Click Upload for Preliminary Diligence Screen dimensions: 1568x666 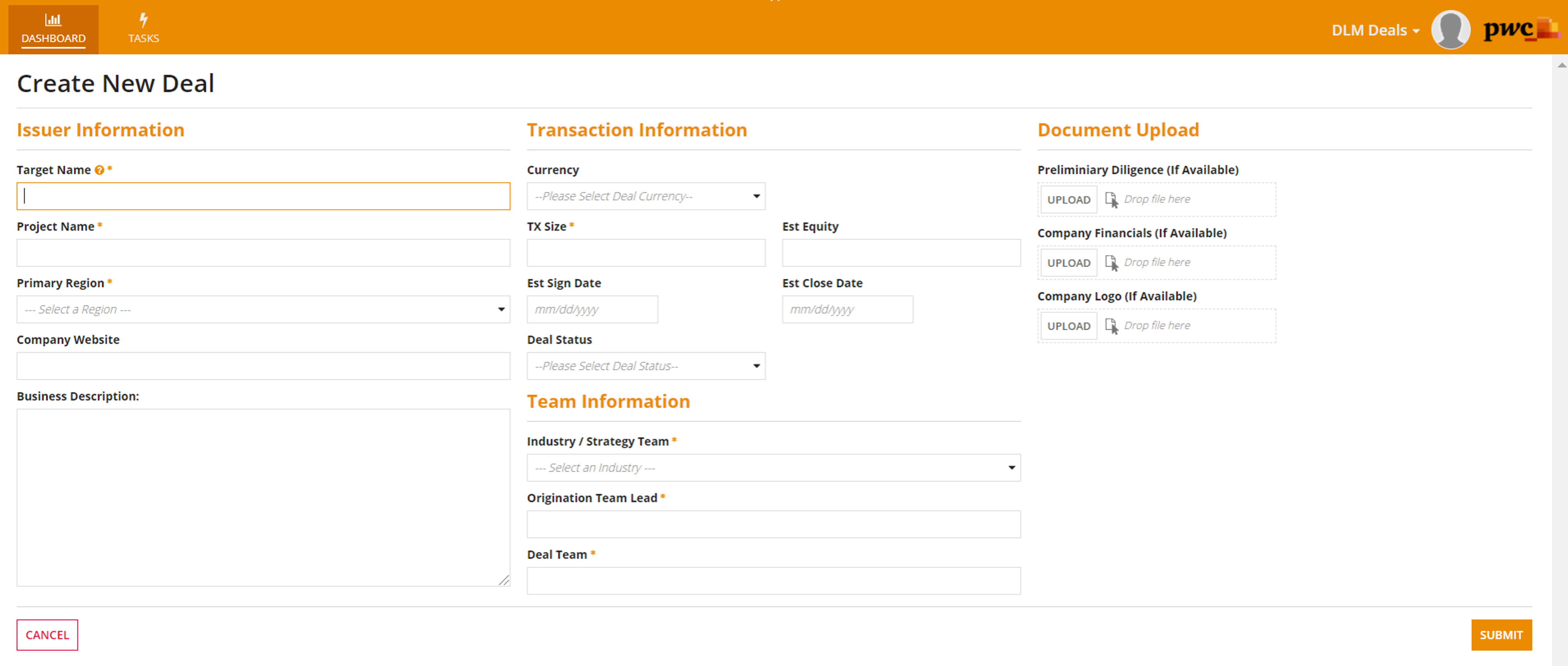pos(1069,200)
